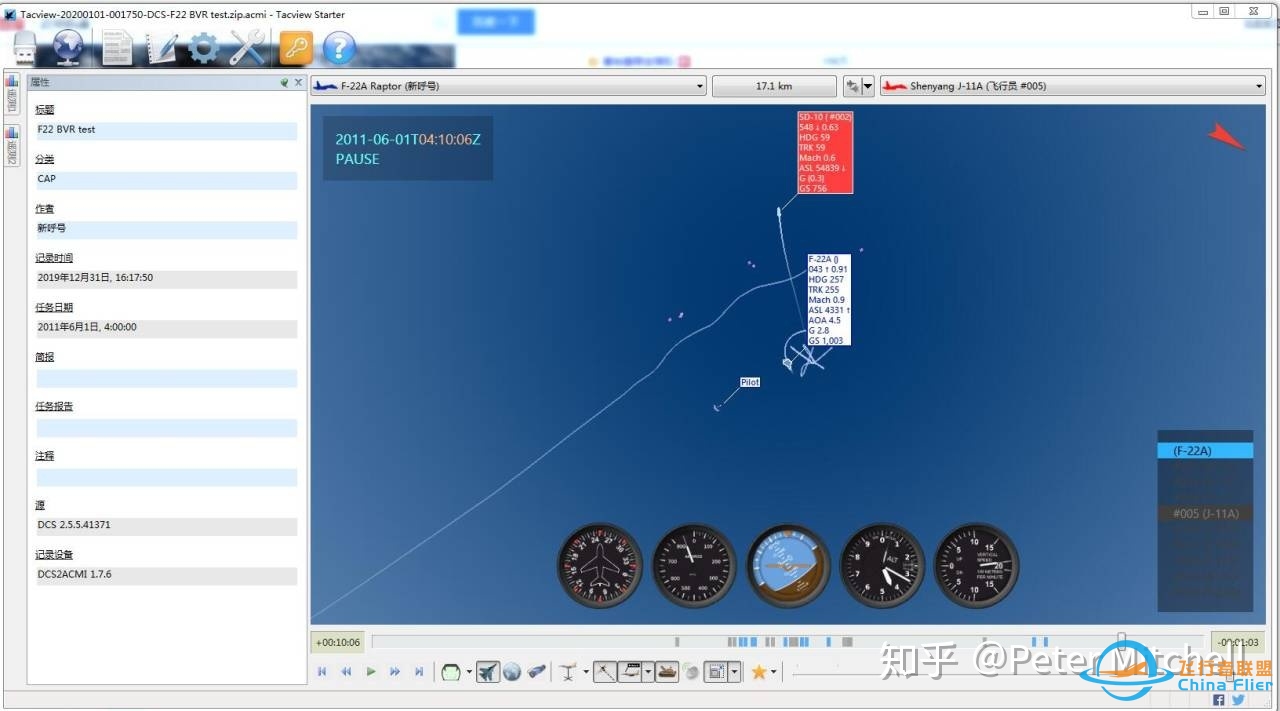Open the online globe network icon
Image resolution: width=1280 pixels, height=711 pixels.
tap(69, 47)
